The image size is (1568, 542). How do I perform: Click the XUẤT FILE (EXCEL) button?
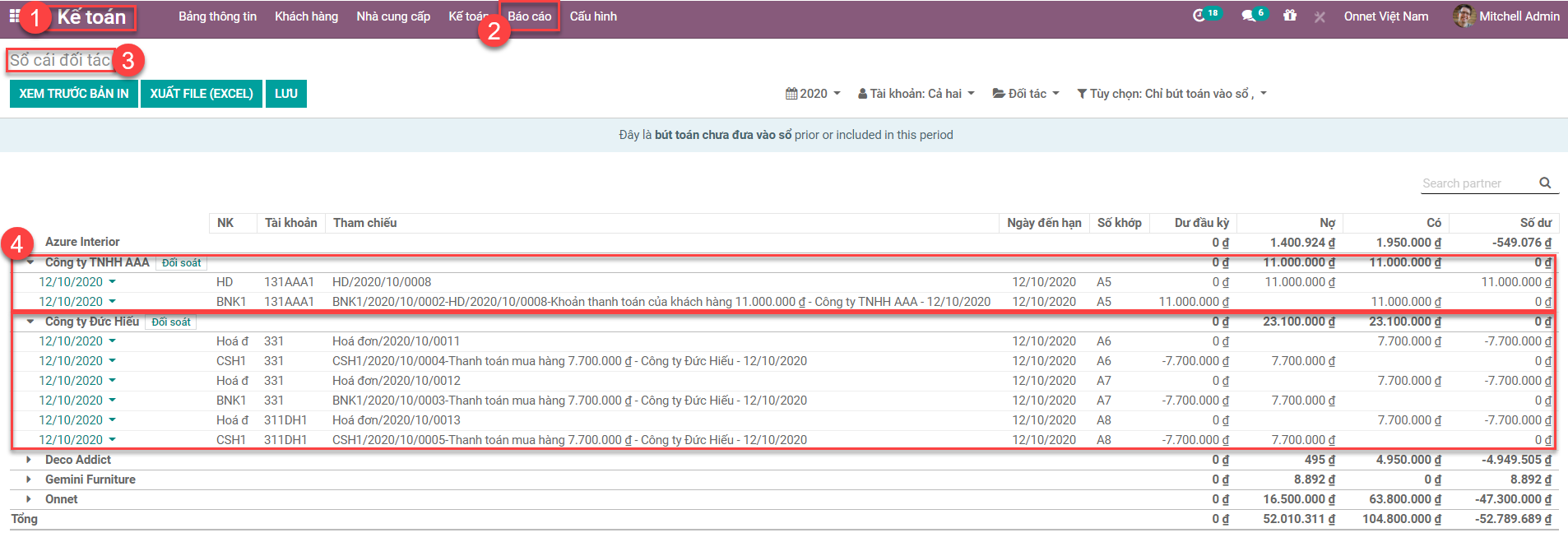click(202, 94)
